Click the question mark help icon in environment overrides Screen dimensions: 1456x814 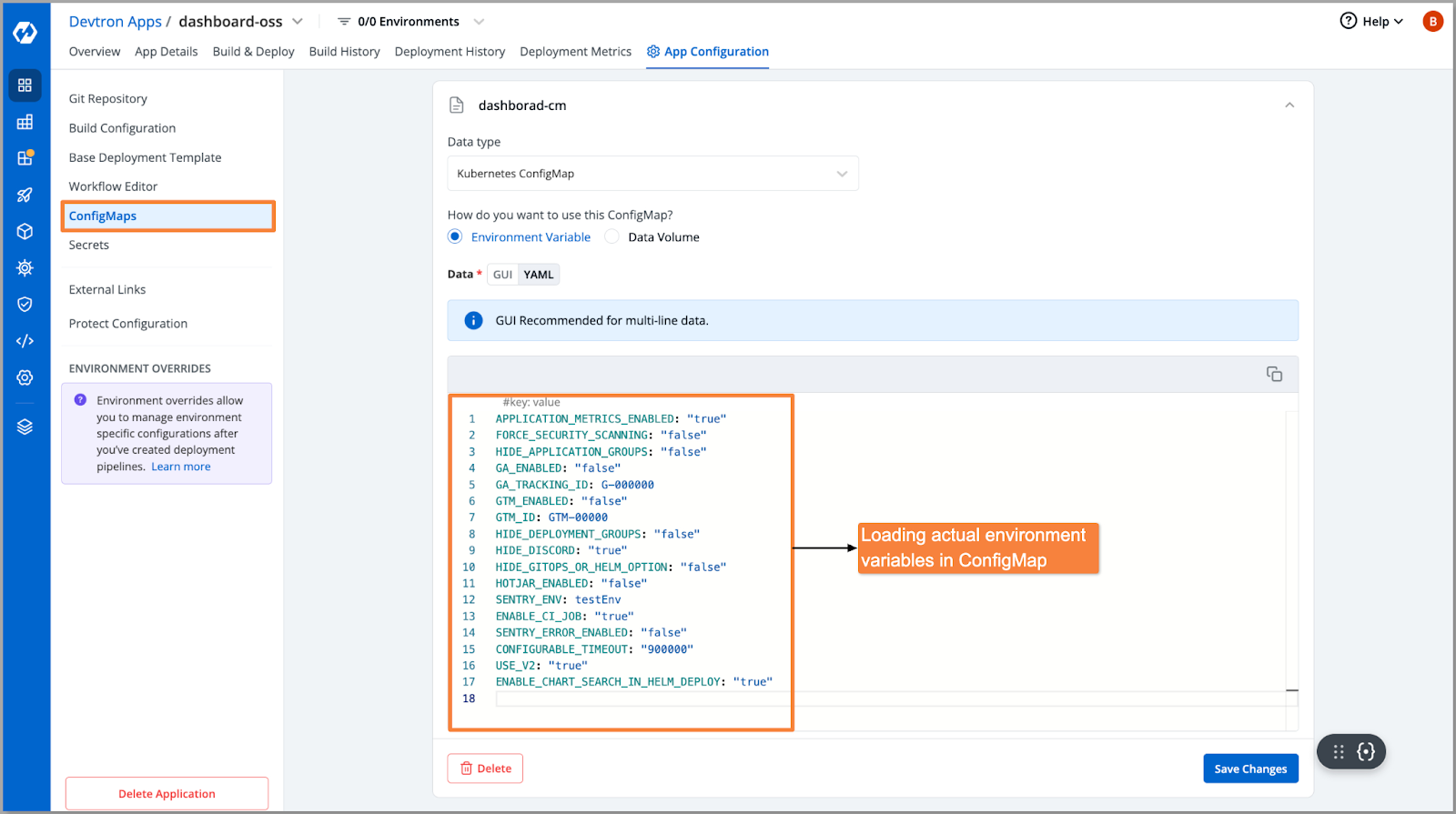point(80,400)
